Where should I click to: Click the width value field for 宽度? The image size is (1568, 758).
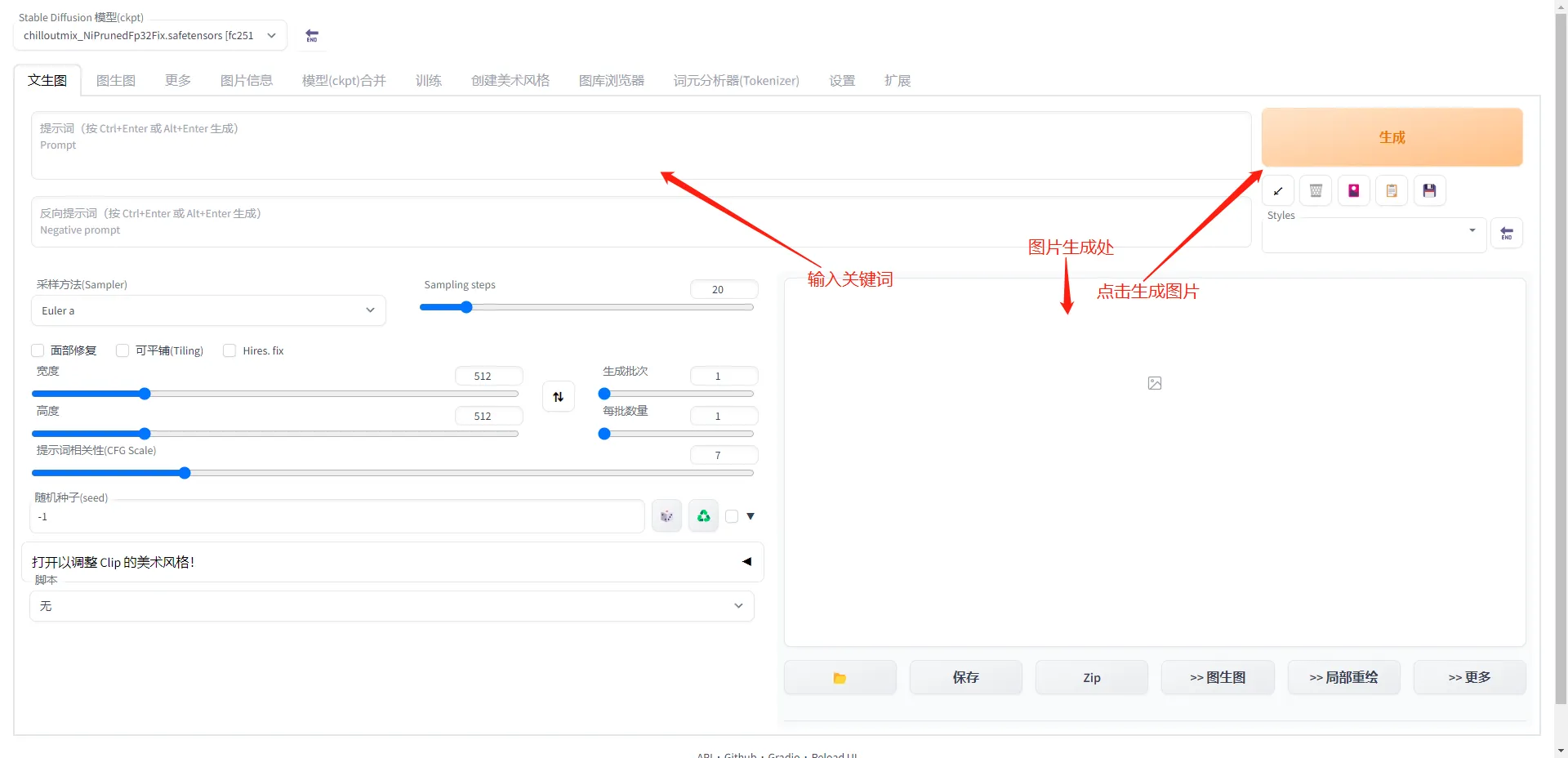tap(489, 376)
